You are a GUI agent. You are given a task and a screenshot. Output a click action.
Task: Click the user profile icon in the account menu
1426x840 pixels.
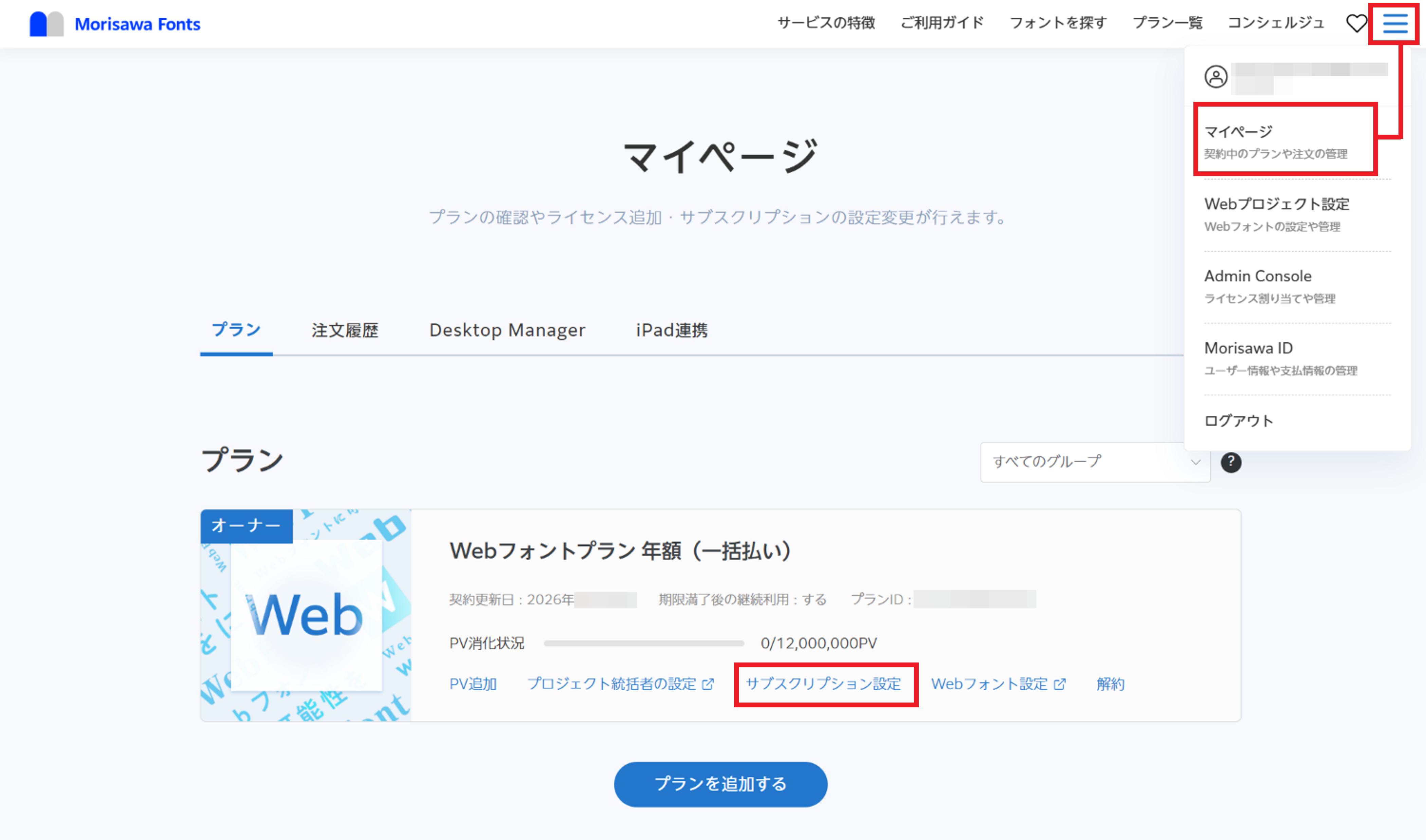point(1216,77)
